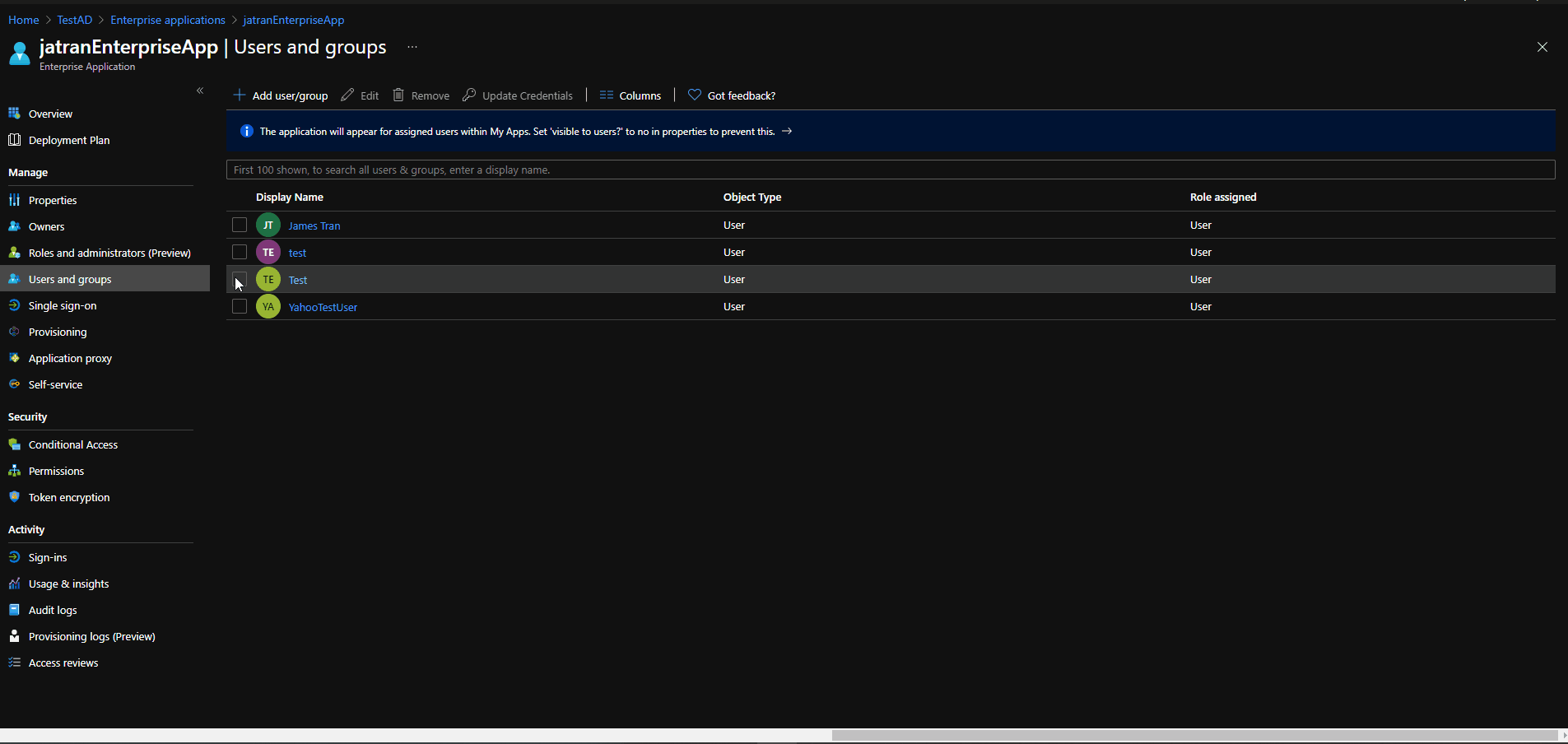Click Add user/group

click(x=280, y=95)
